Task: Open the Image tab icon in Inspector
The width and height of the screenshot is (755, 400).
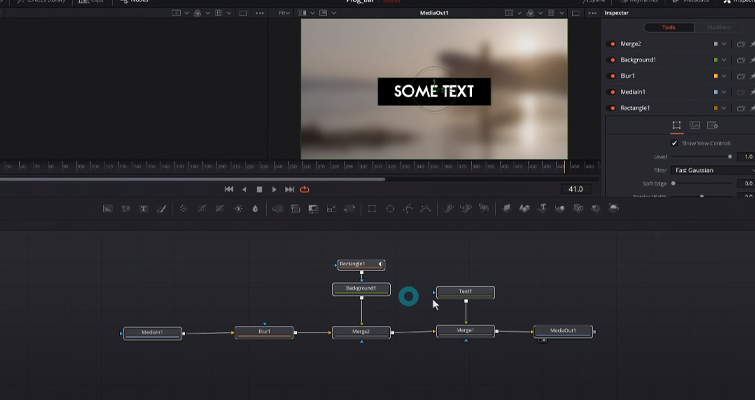Action: tap(695, 125)
